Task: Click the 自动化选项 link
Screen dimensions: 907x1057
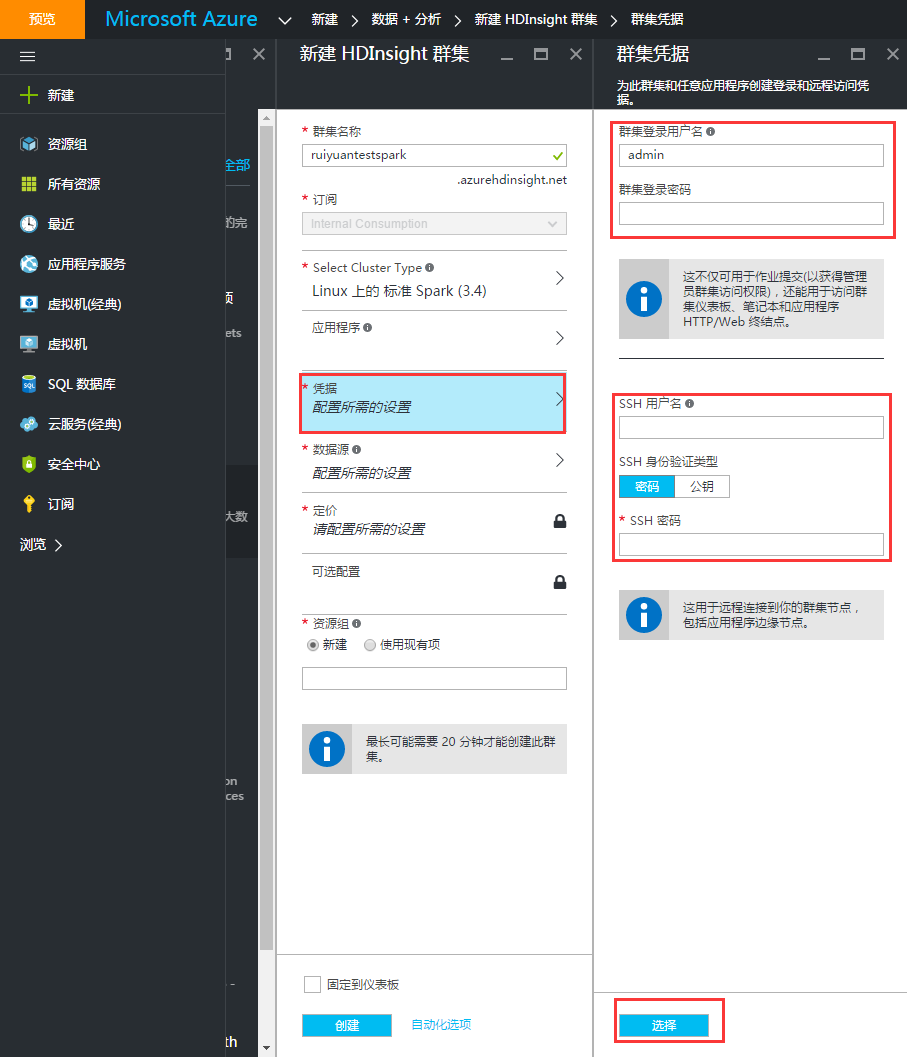Action: coord(441,1024)
